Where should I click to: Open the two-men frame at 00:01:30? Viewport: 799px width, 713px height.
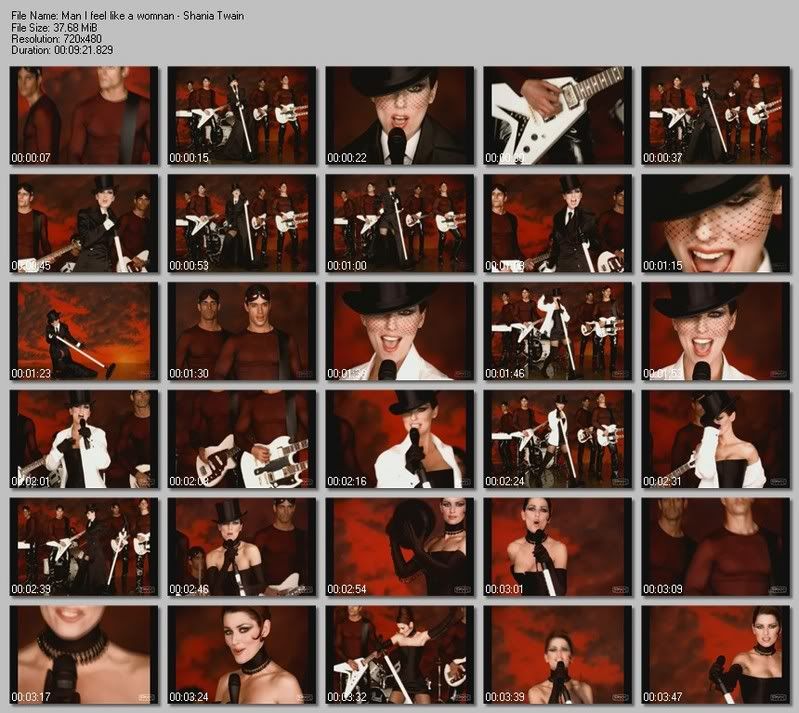point(242,332)
